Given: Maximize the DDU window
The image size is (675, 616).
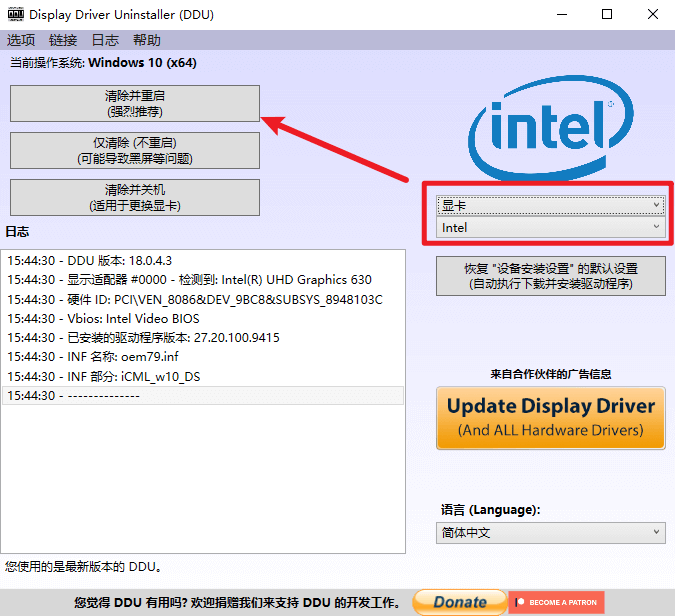Looking at the screenshot, I should pos(607,14).
